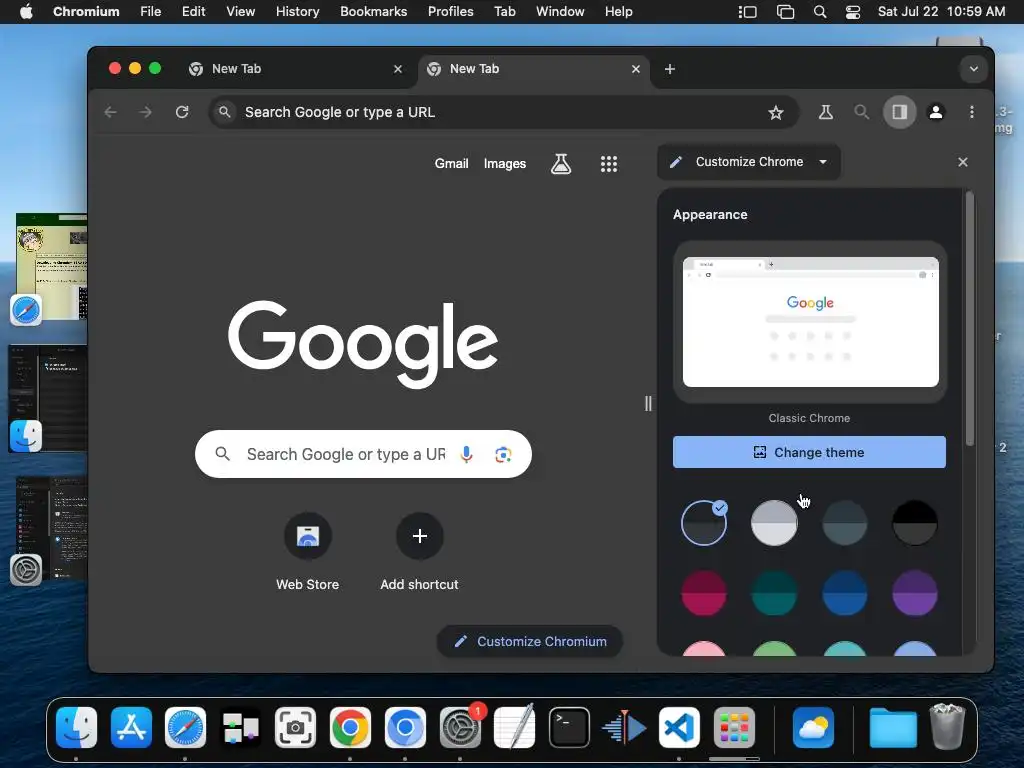Click the Customize Chromium button
Viewport: 1024px width, 768px height.
tap(530, 641)
